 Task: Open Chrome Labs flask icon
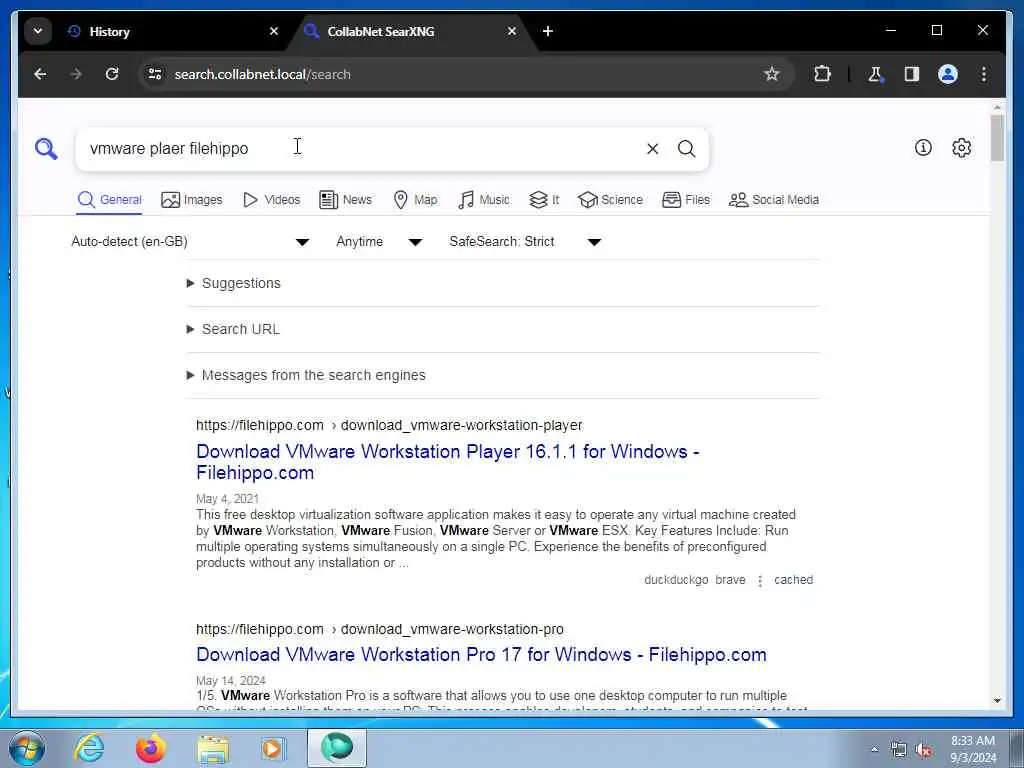[x=875, y=74]
